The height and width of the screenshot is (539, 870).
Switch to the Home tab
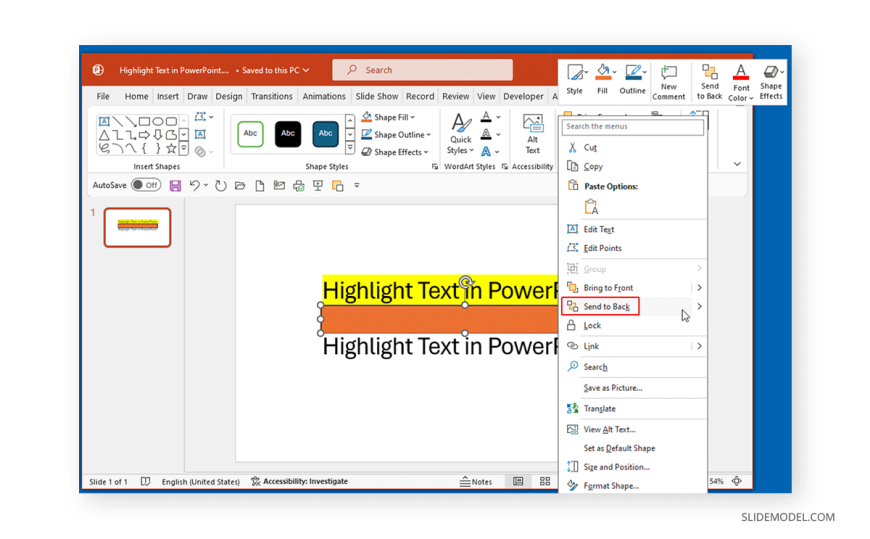136,96
